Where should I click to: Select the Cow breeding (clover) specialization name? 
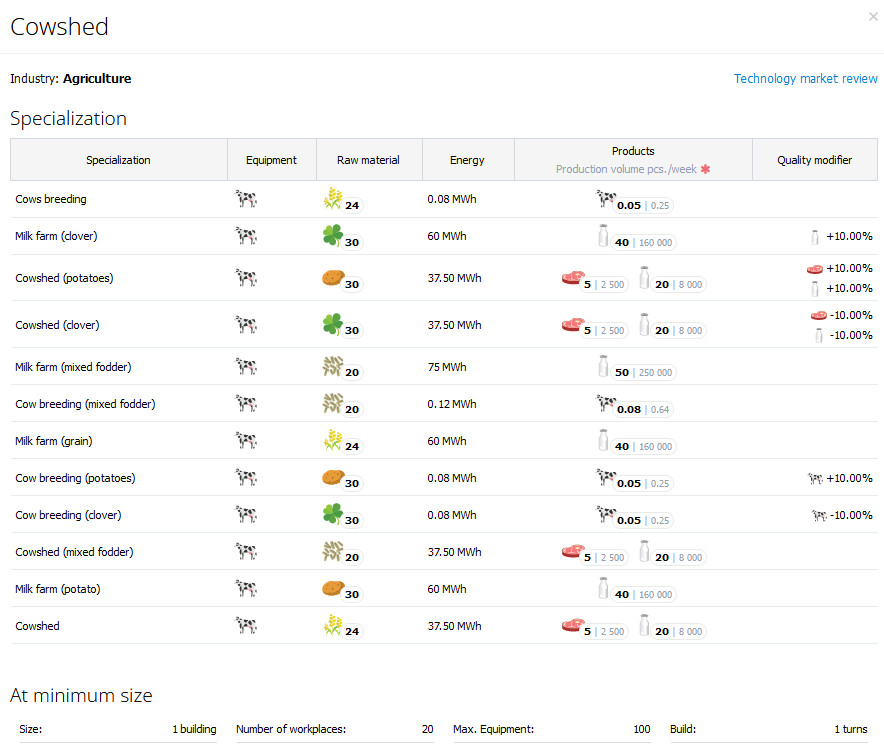(x=68, y=515)
